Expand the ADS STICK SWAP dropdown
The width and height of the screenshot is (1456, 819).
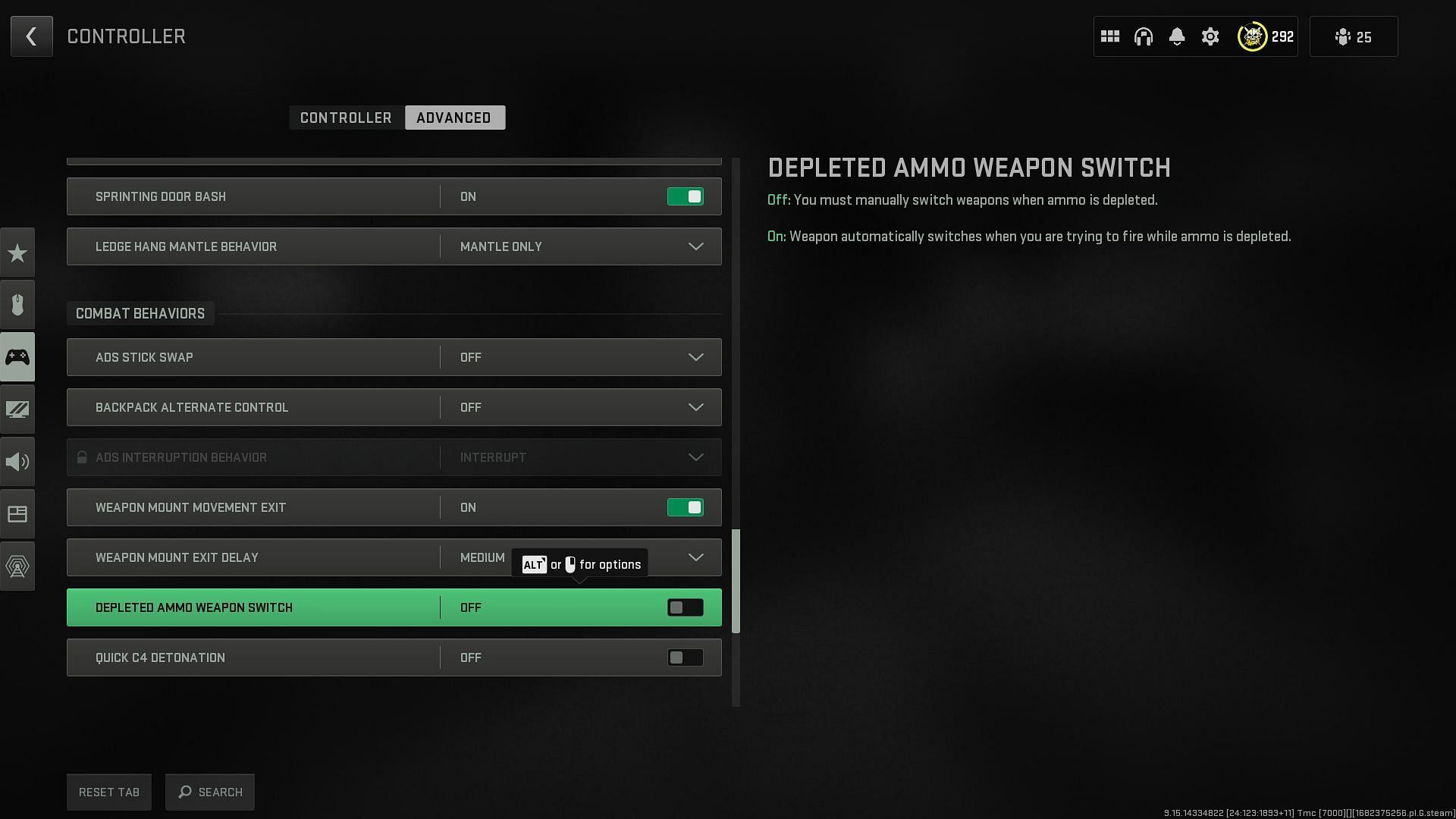[x=696, y=357]
